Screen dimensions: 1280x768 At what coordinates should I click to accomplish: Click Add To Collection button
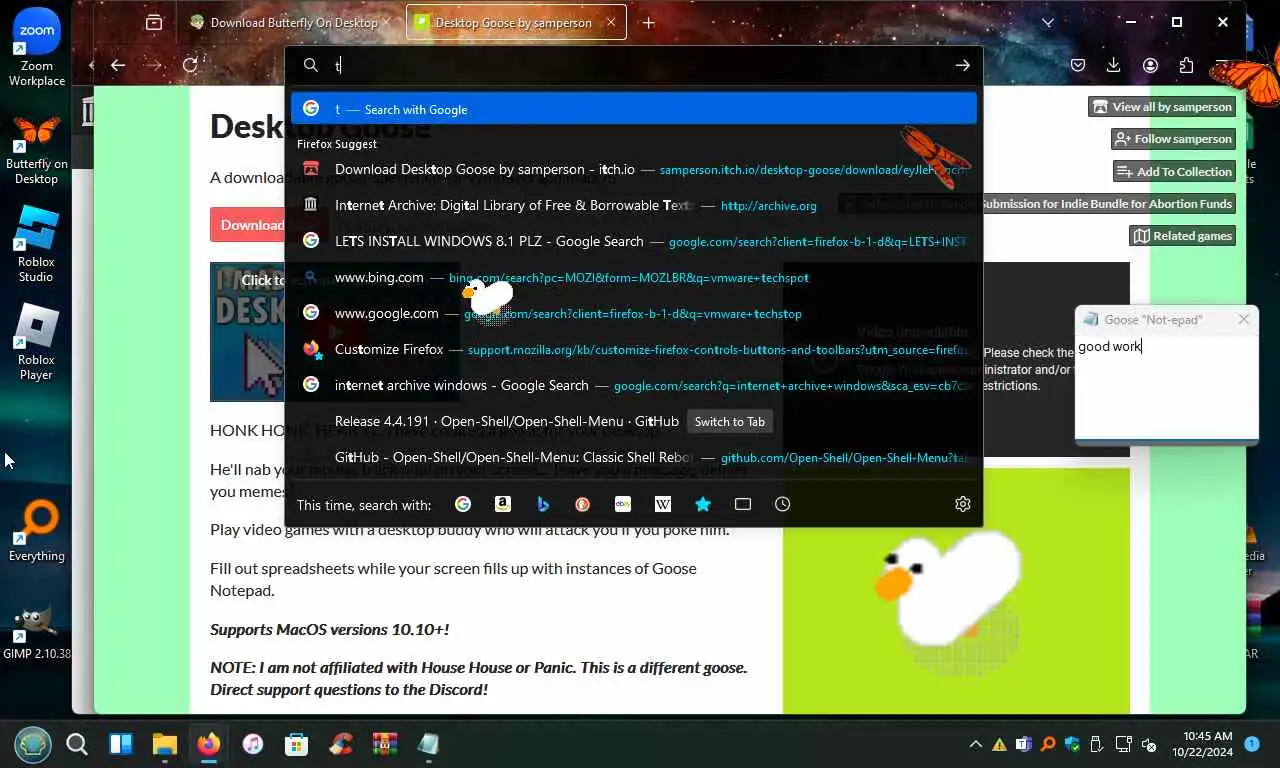point(1174,171)
